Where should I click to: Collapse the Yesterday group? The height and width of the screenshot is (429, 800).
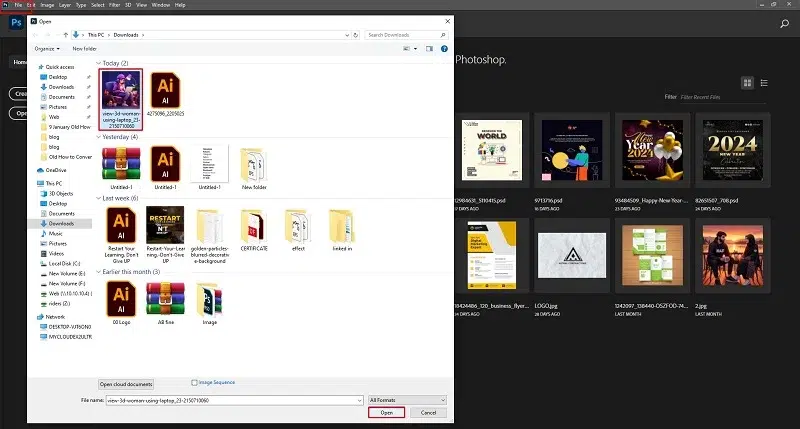pyautogui.click(x=98, y=137)
